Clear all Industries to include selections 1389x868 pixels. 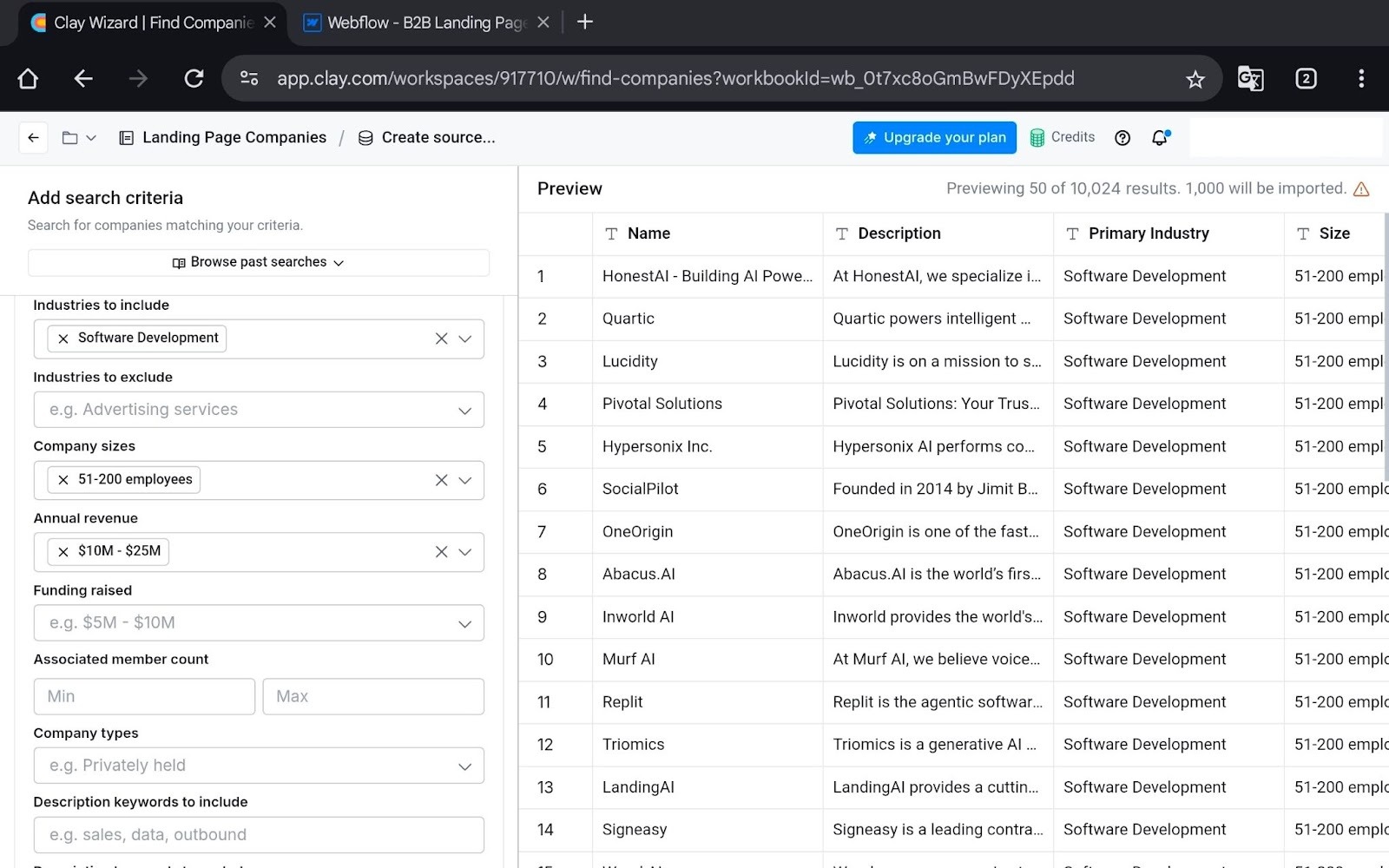pyautogui.click(x=441, y=339)
